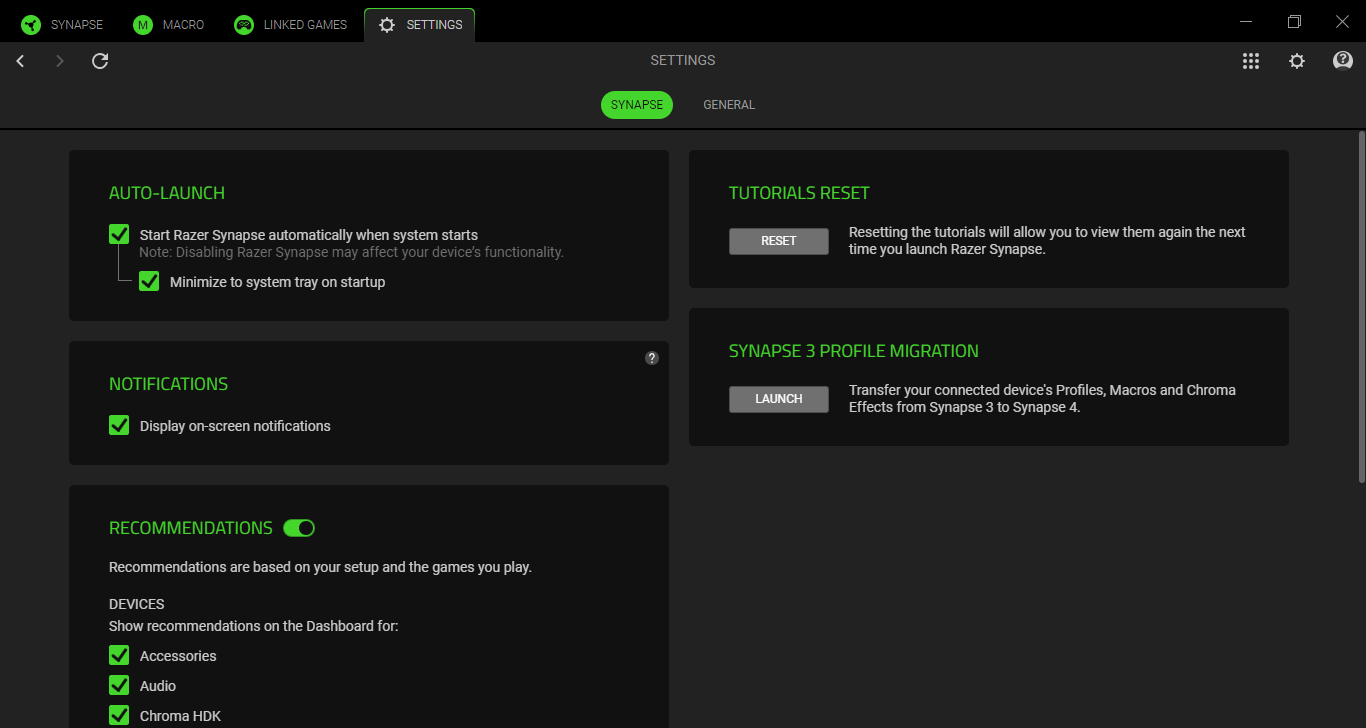Open the gear icon at top right
The image size is (1366, 728).
pos(1297,61)
